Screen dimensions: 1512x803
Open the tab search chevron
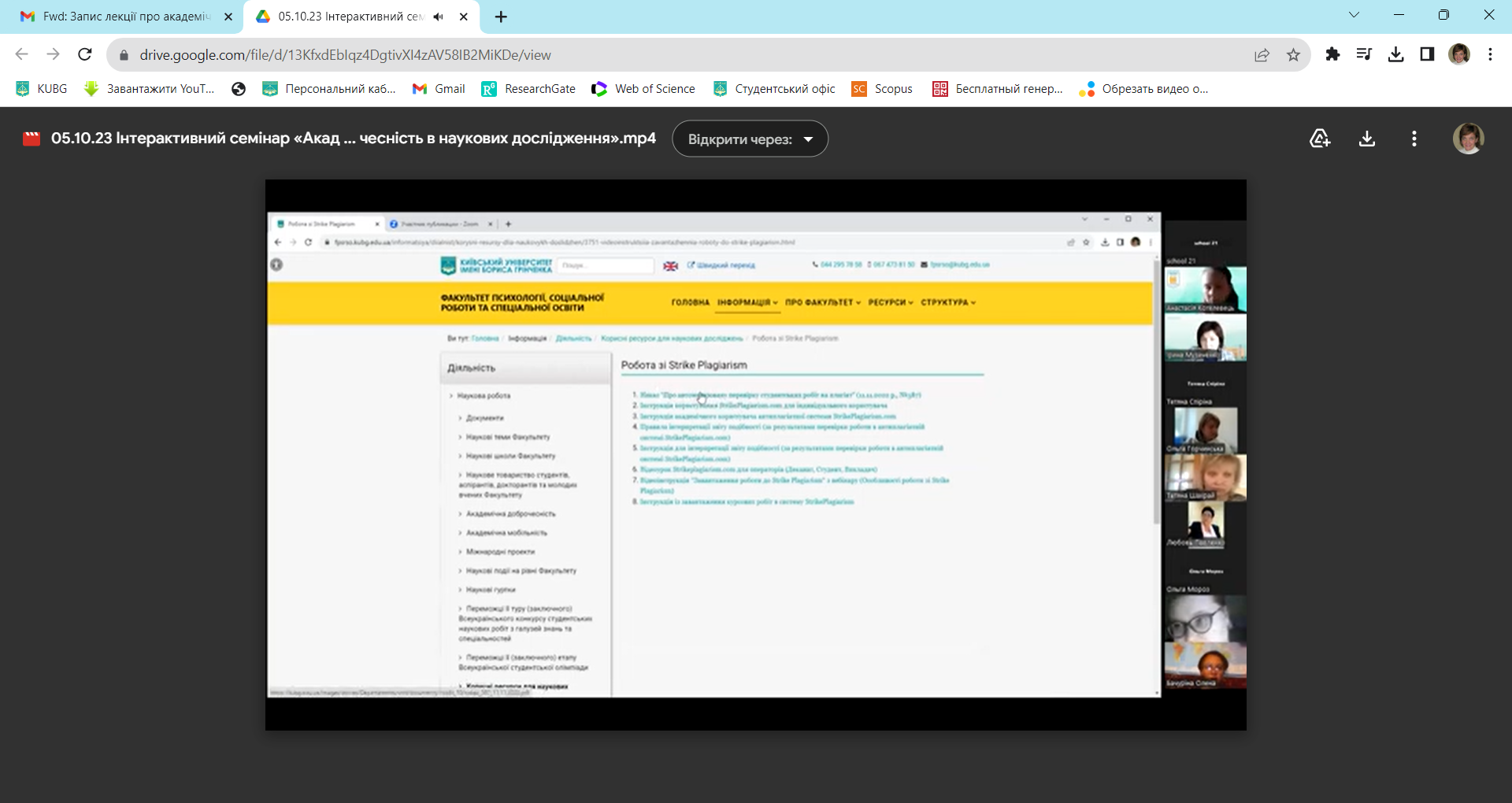[1354, 15]
